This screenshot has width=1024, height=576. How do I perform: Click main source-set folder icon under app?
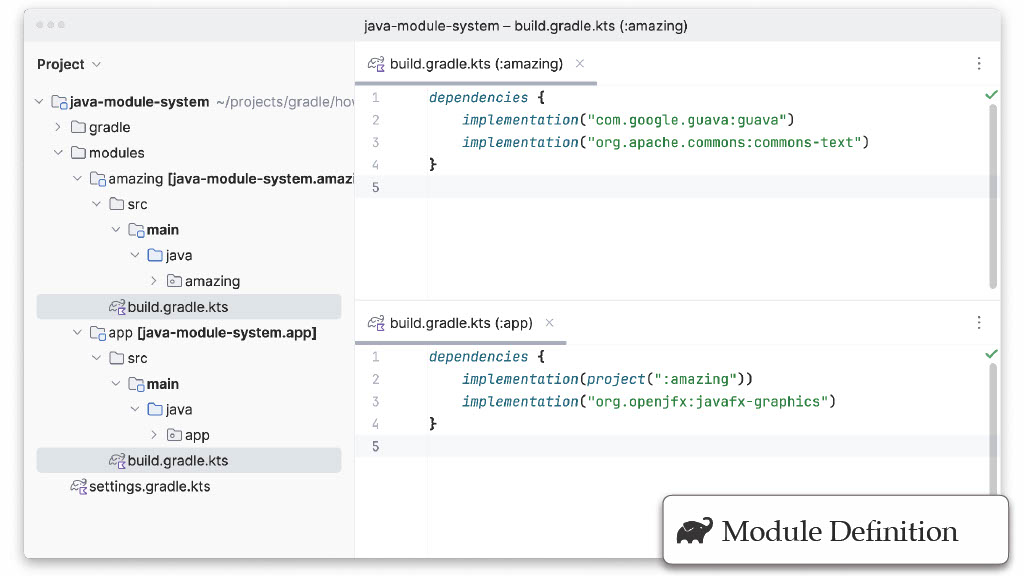pos(136,384)
